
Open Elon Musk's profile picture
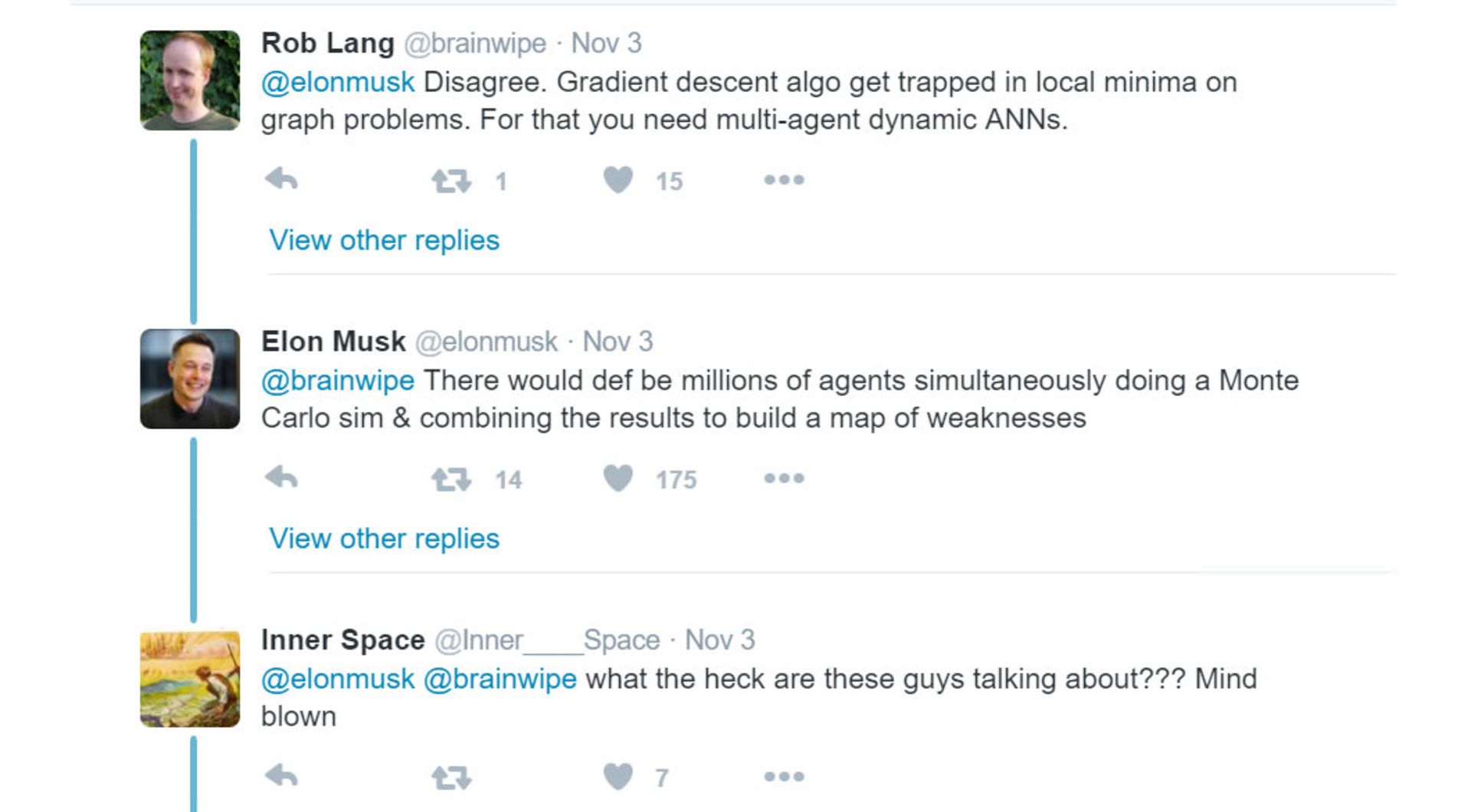[190, 378]
